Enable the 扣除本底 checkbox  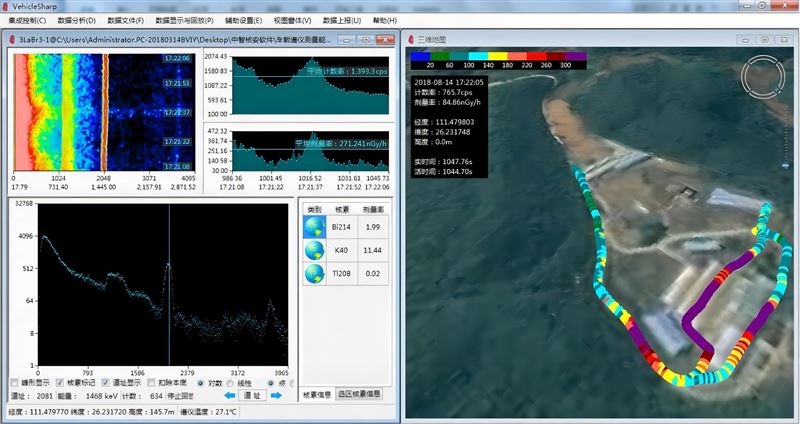pyautogui.click(x=149, y=382)
